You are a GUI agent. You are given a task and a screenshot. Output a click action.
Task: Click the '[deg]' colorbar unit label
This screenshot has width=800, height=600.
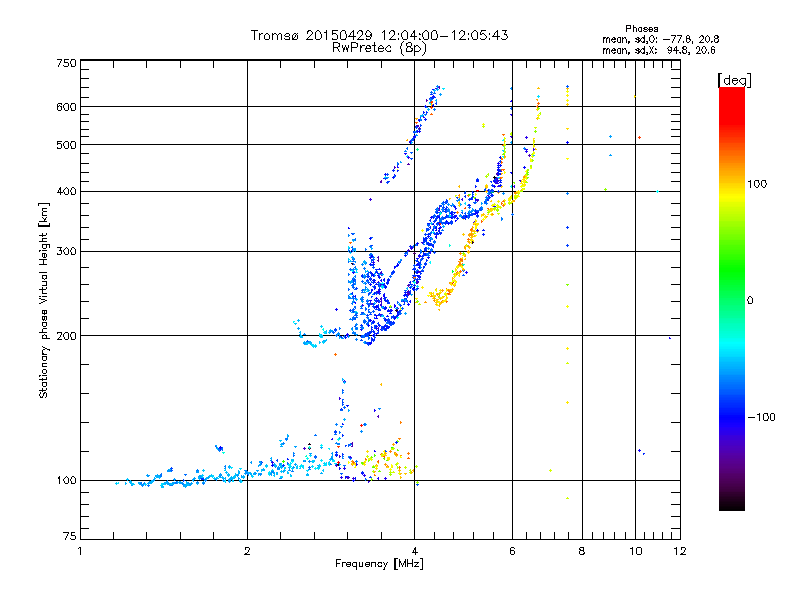pyautogui.click(x=734, y=80)
